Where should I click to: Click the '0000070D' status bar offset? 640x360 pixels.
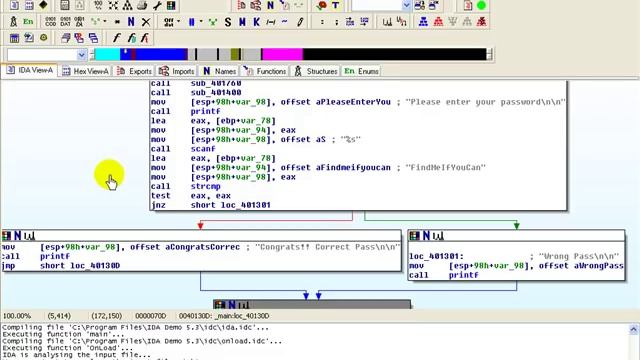(151, 316)
